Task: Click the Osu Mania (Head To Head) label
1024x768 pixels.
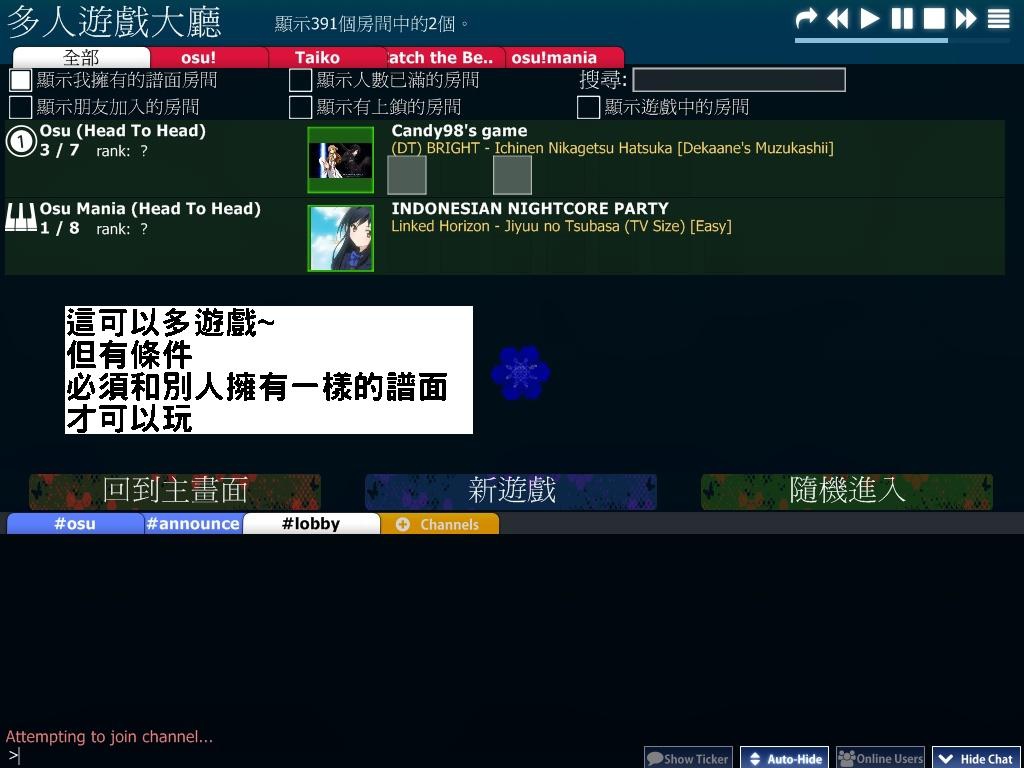Action: point(150,209)
